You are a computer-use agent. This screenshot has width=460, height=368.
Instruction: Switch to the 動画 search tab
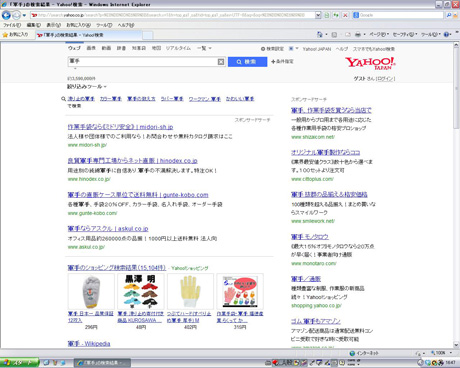[x=106, y=48]
